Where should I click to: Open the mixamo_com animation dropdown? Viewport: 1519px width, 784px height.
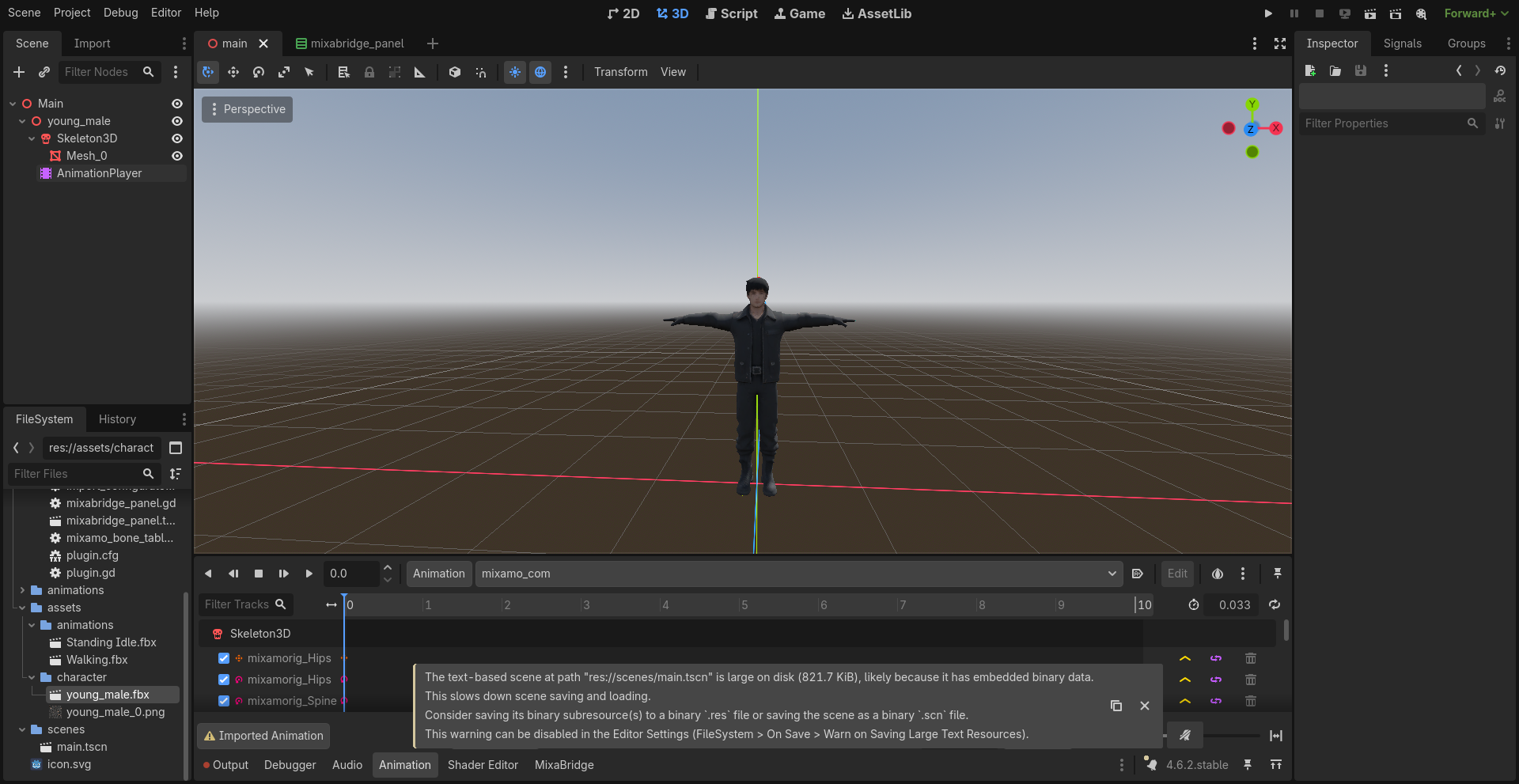click(x=1112, y=574)
